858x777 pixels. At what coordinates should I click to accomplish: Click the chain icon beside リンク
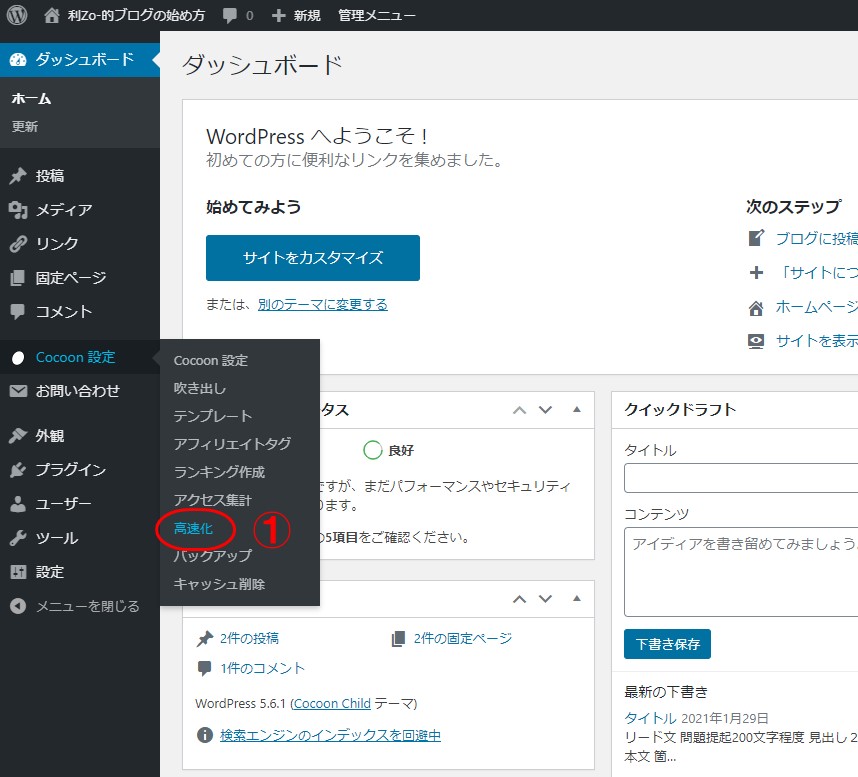[18, 244]
